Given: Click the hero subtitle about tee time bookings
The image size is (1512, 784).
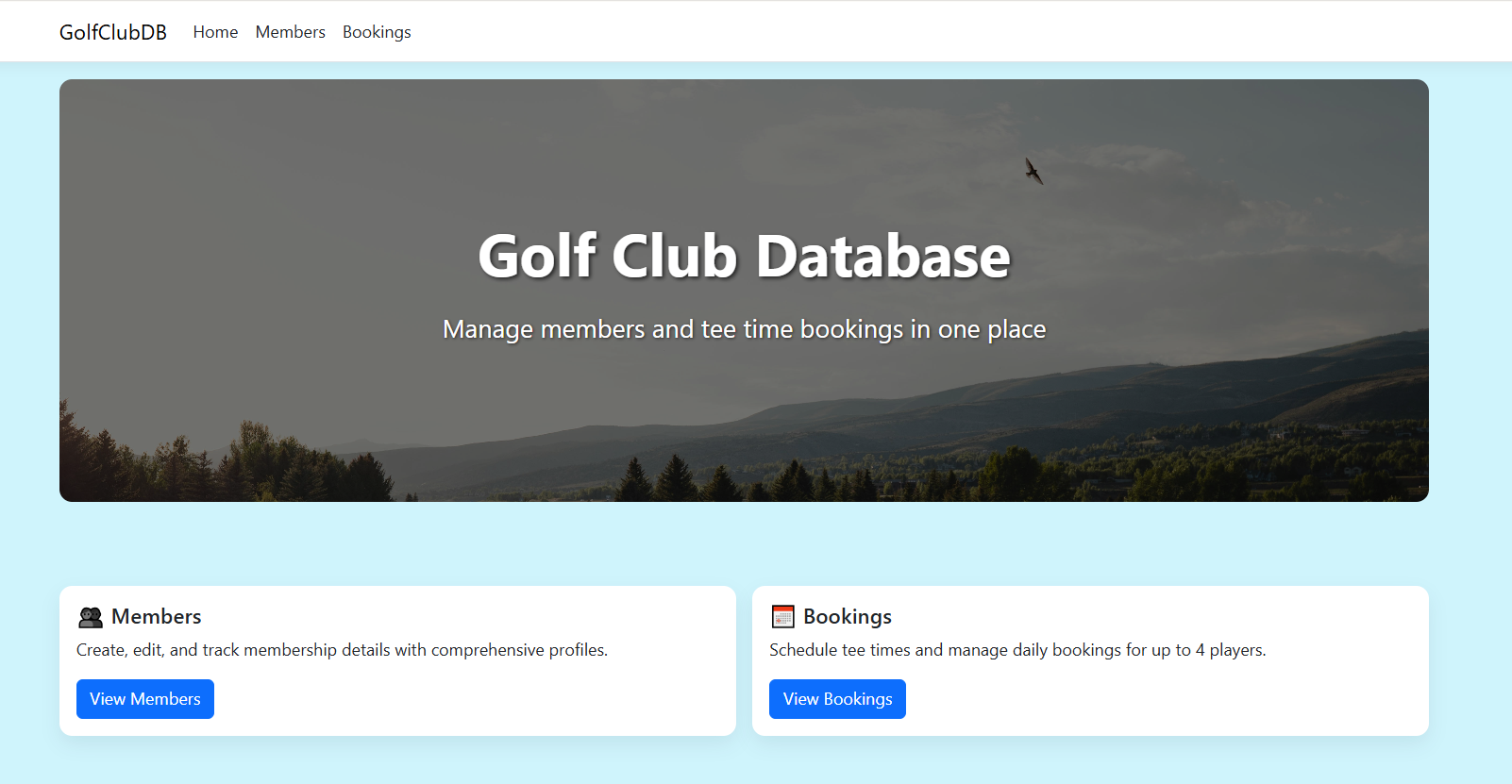Looking at the screenshot, I should (744, 329).
